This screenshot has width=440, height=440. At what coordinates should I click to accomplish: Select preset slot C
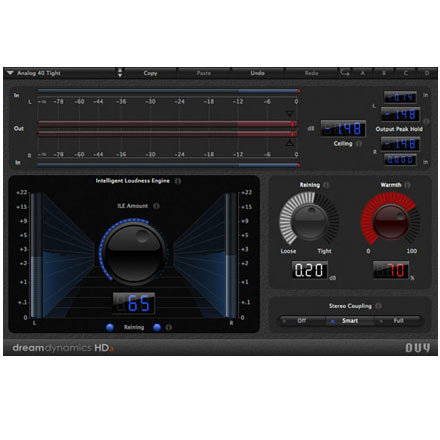coord(406,73)
